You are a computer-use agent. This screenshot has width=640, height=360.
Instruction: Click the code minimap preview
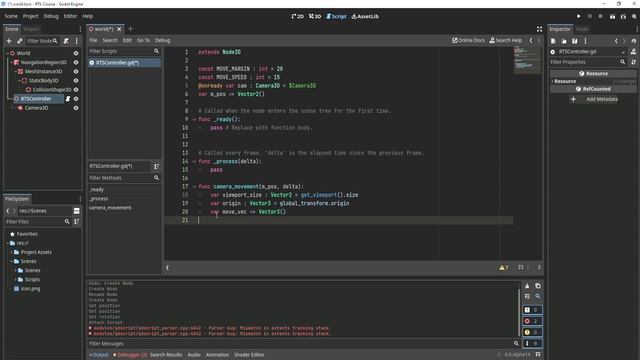(x=527, y=60)
